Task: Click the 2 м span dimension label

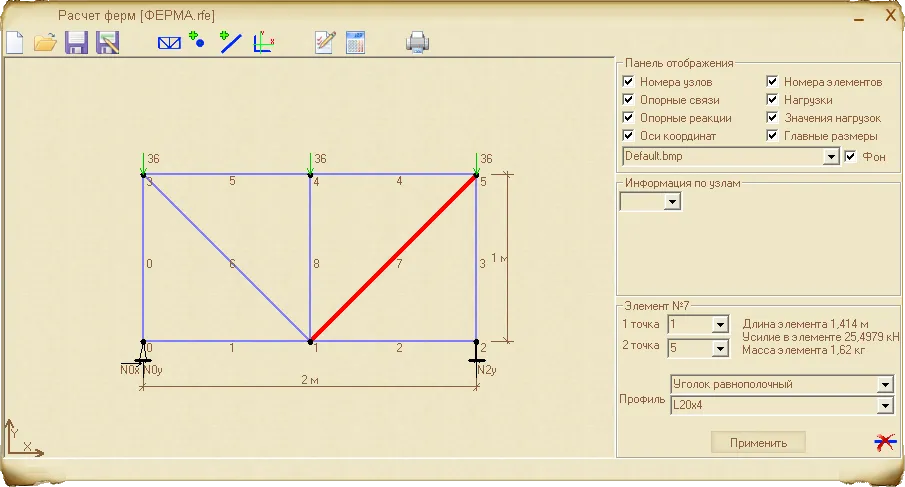Action: [309, 380]
